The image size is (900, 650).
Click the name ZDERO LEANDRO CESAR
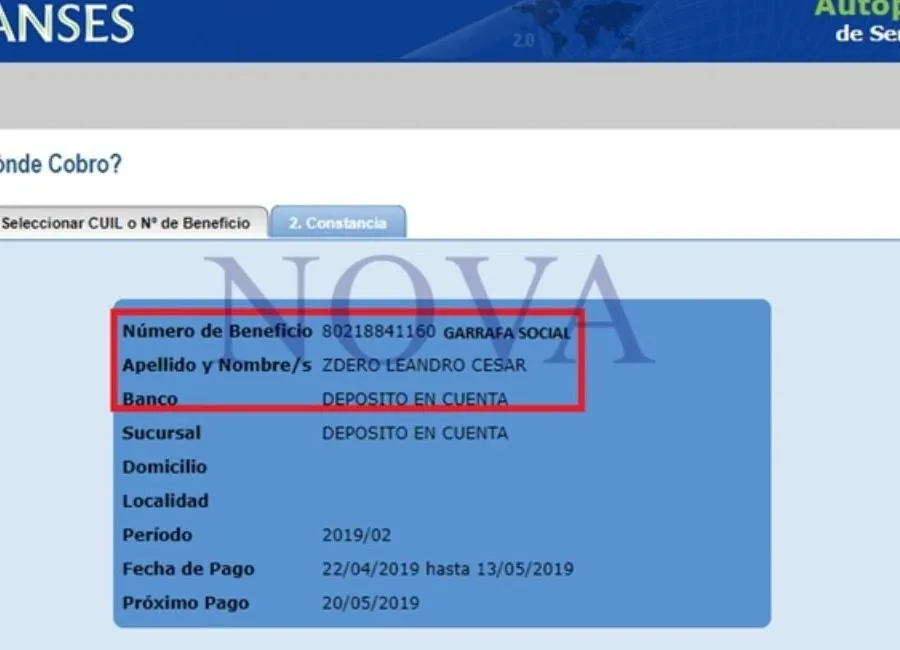click(424, 365)
